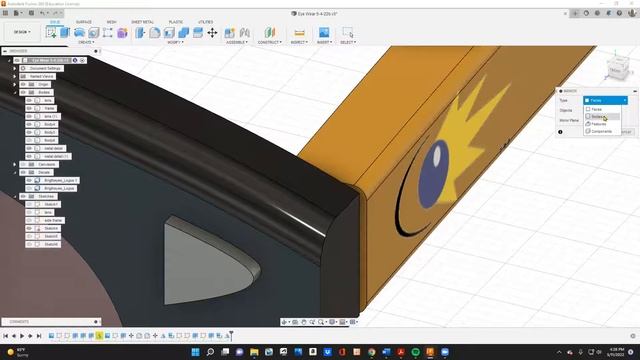Play the timeline

[x=22, y=336]
